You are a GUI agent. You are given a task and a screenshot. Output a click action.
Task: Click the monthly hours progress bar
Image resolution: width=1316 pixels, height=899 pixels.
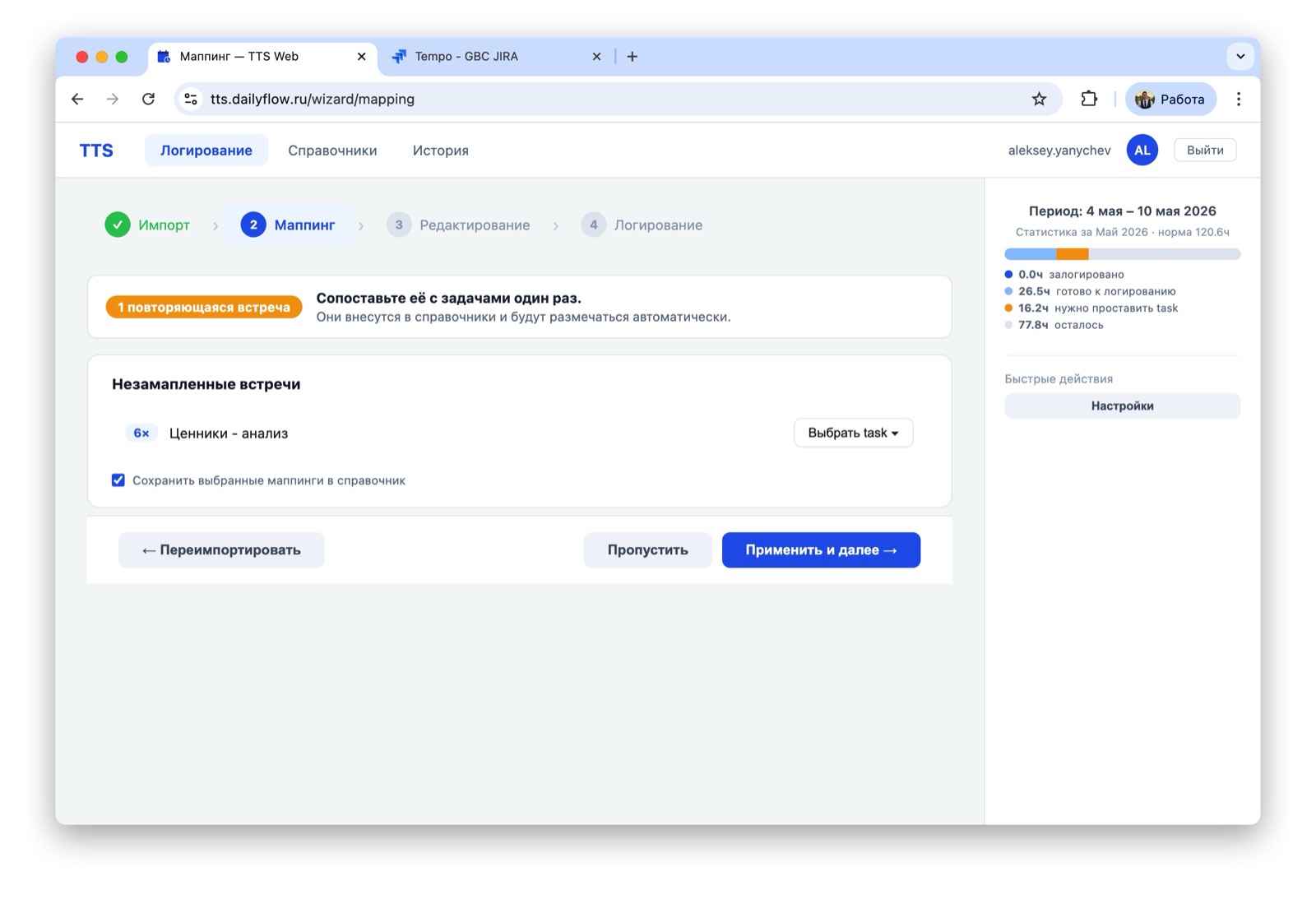1122,254
